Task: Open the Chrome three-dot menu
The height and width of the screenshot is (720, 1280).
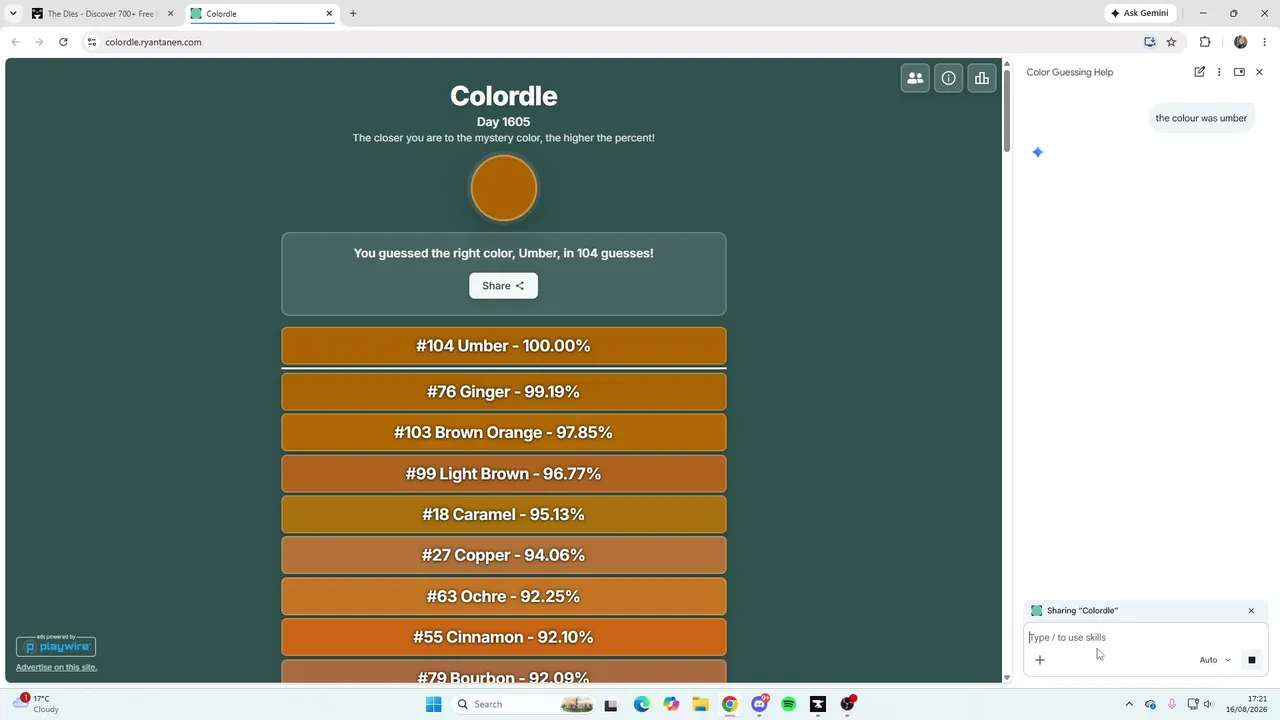Action: coord(1265,42)
